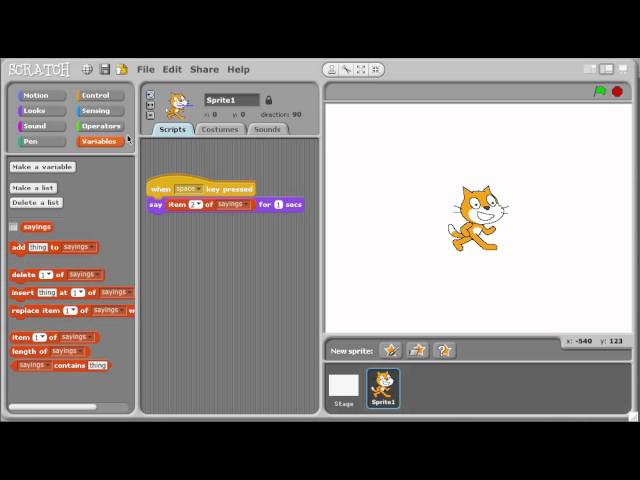640x480 pixels.
Task: Enter presentation mode
Action: pyautogui.click(x=623, y=69)
